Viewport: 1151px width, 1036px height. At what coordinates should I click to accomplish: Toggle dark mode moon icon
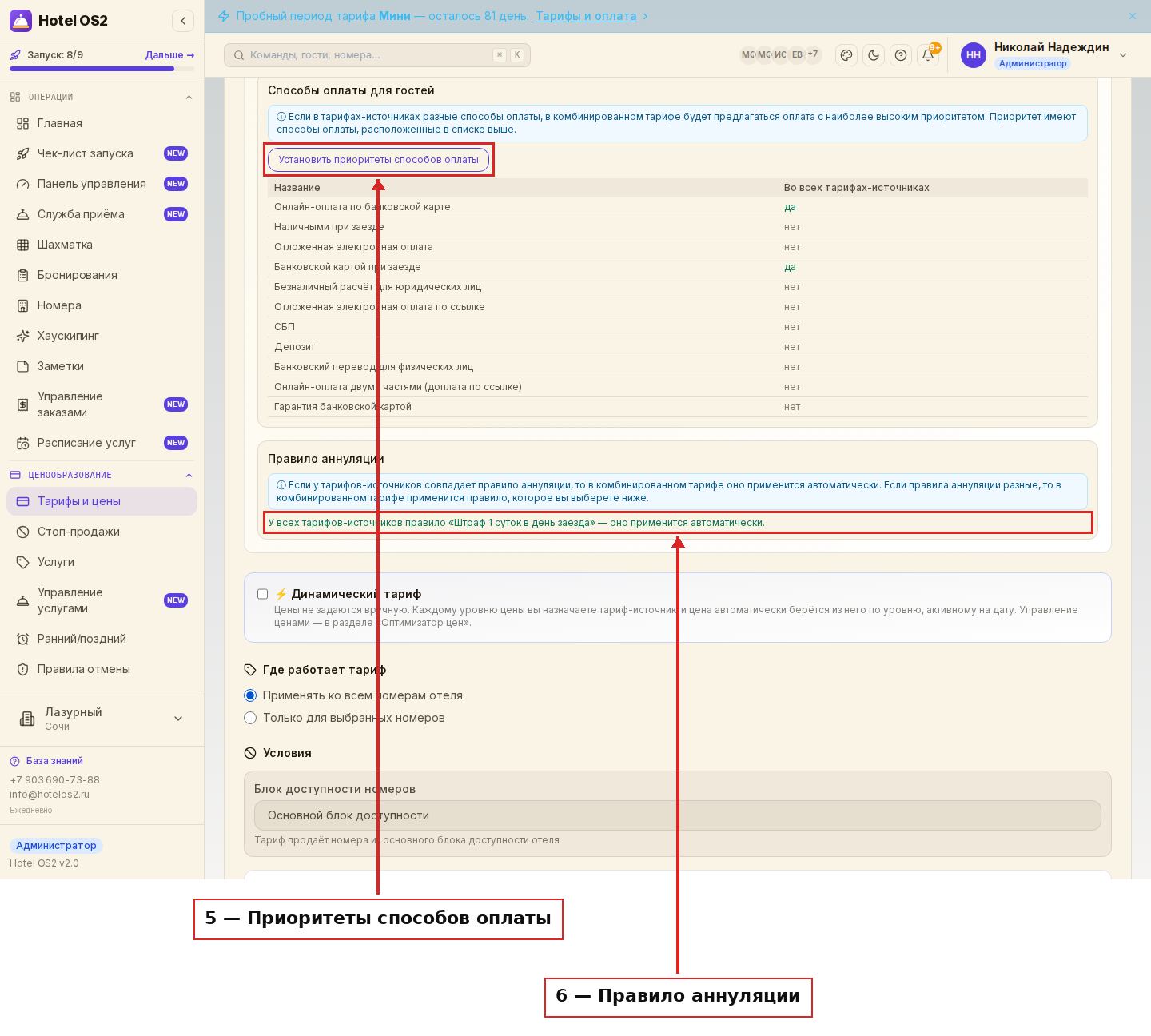874,55
